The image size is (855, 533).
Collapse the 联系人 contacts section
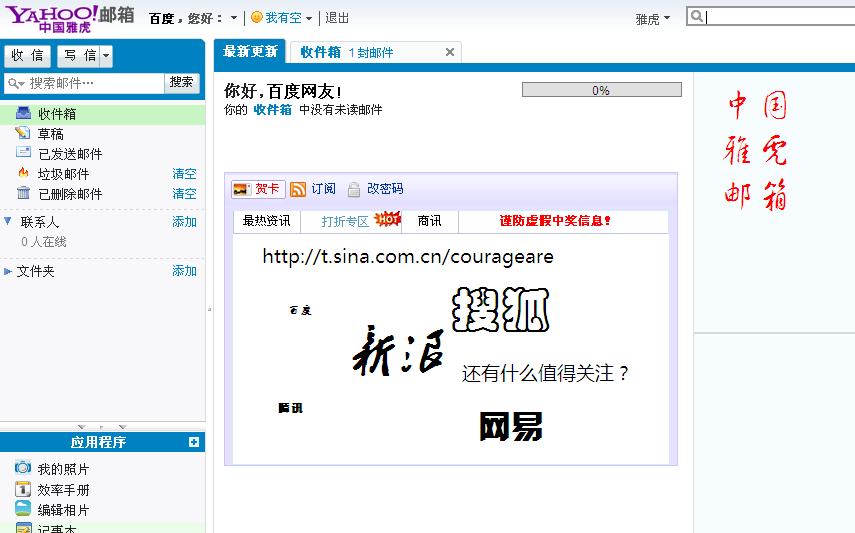pyautogui.click(x=8, y=222)
